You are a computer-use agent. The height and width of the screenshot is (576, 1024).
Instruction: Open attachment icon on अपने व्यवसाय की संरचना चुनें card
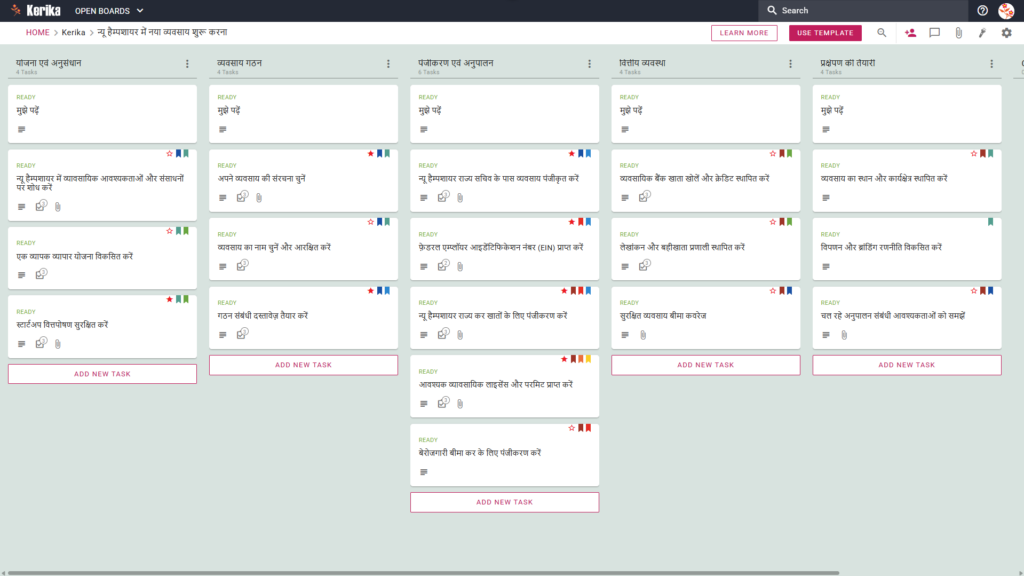click(259, 198)
